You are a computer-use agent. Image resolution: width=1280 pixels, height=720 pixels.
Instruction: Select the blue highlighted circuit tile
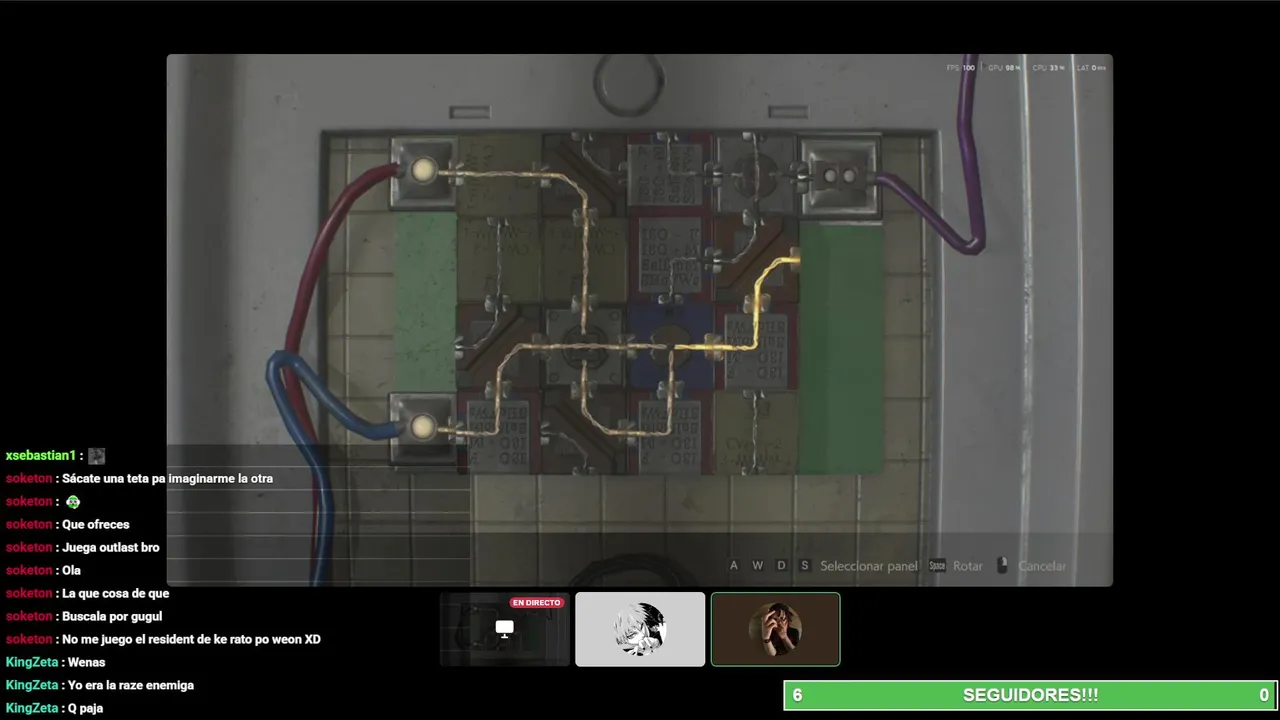(671, 346)
